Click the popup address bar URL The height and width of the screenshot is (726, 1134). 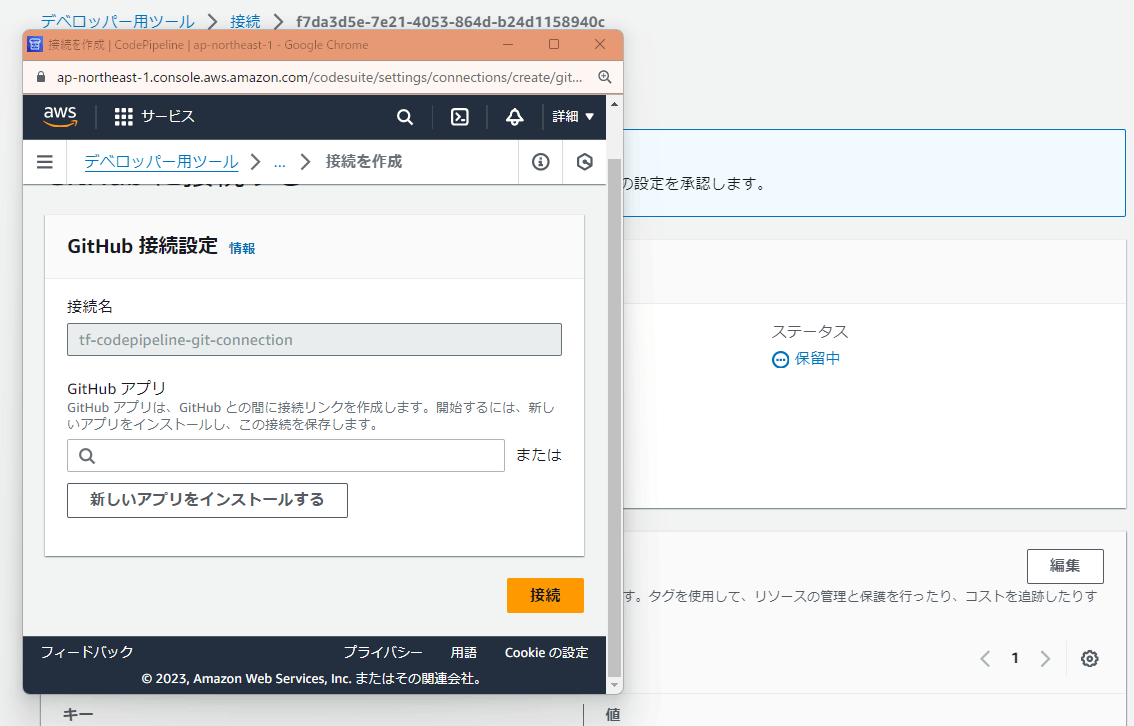(320, 77)
